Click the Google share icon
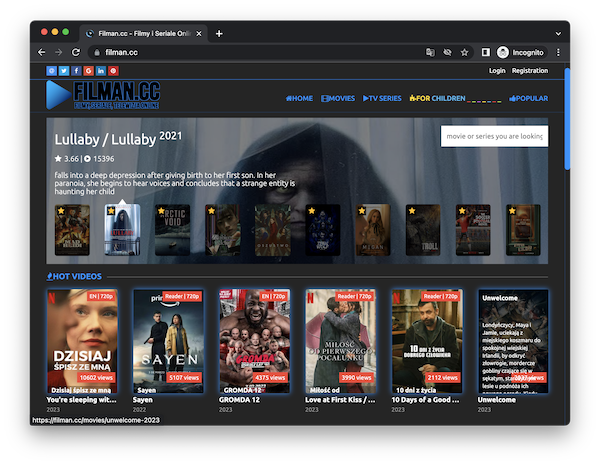The width and height of the screenshot is (600, 465). click(x=88, y=71)
